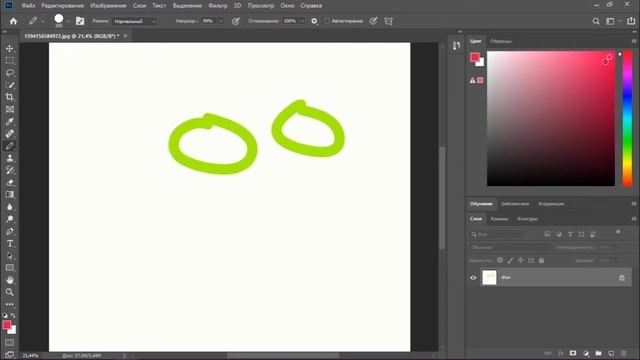Select the Frame tool
The image size is (640, 360).
click(x=10, y=109)
